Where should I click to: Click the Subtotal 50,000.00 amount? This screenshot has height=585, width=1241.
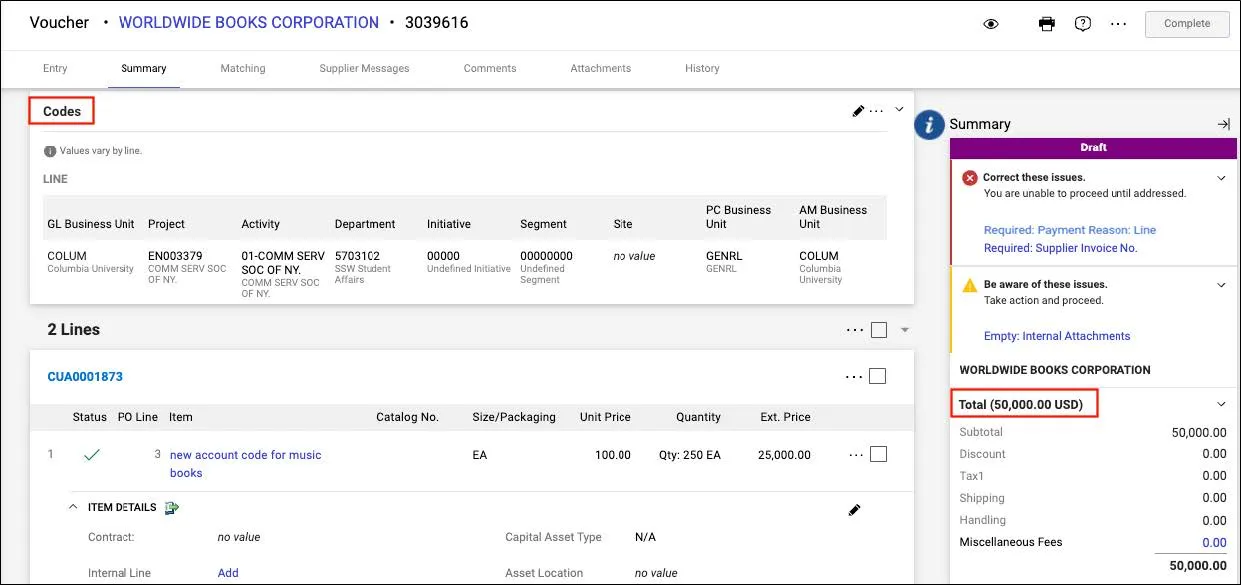click(1199, 433)
